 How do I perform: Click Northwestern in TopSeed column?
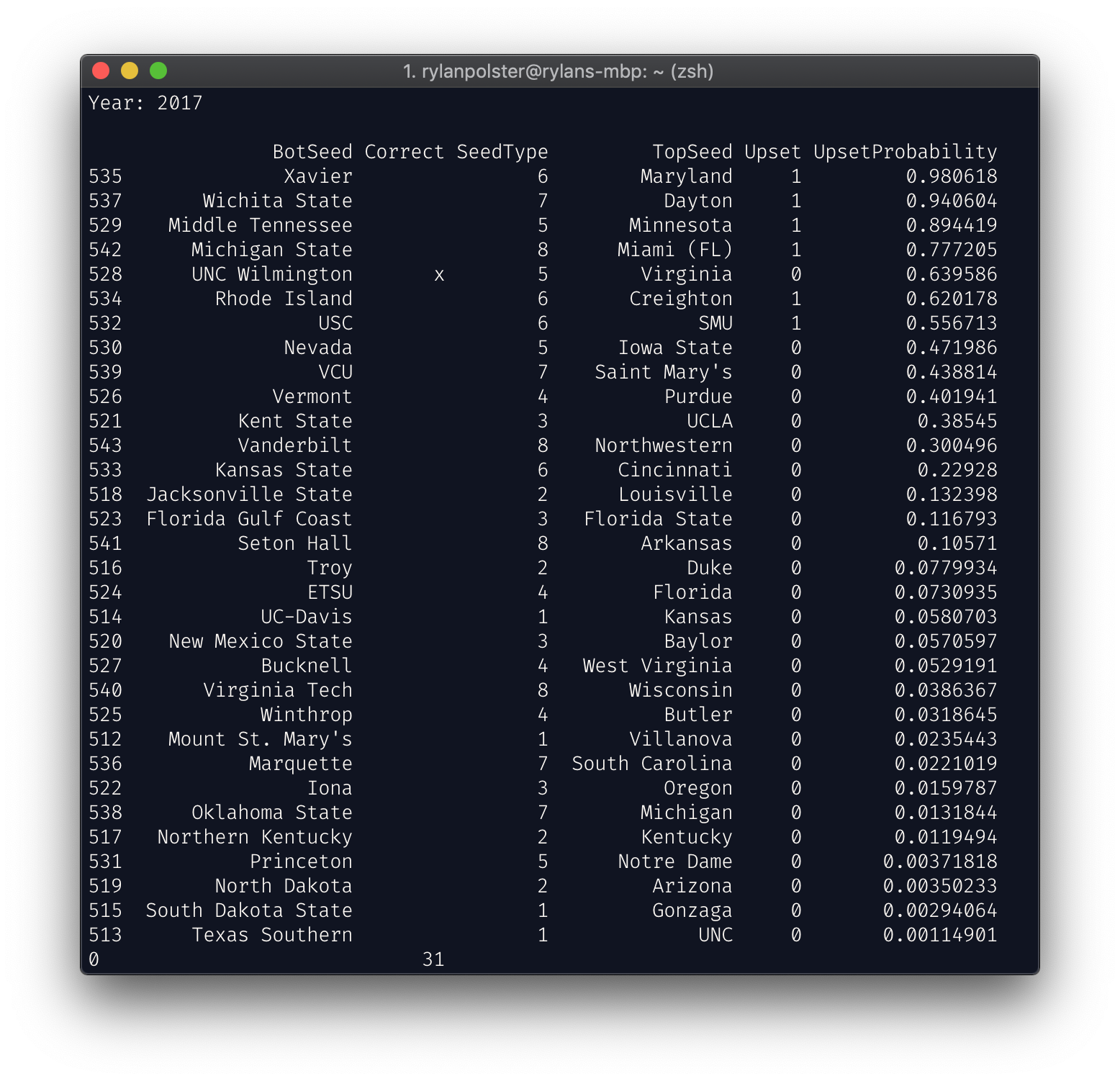[664, 445]
